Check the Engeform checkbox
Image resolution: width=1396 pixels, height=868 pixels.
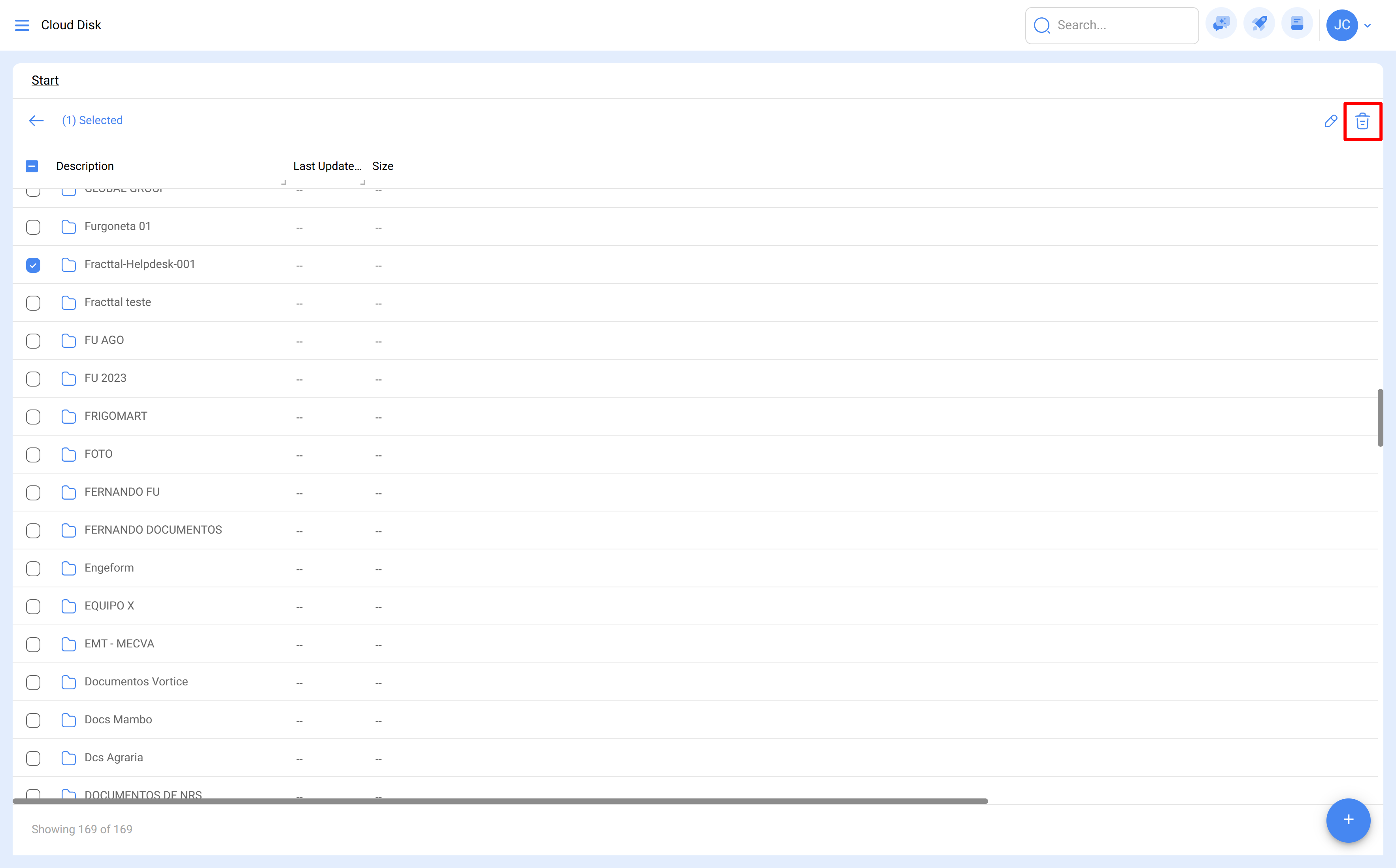(33, 568)
